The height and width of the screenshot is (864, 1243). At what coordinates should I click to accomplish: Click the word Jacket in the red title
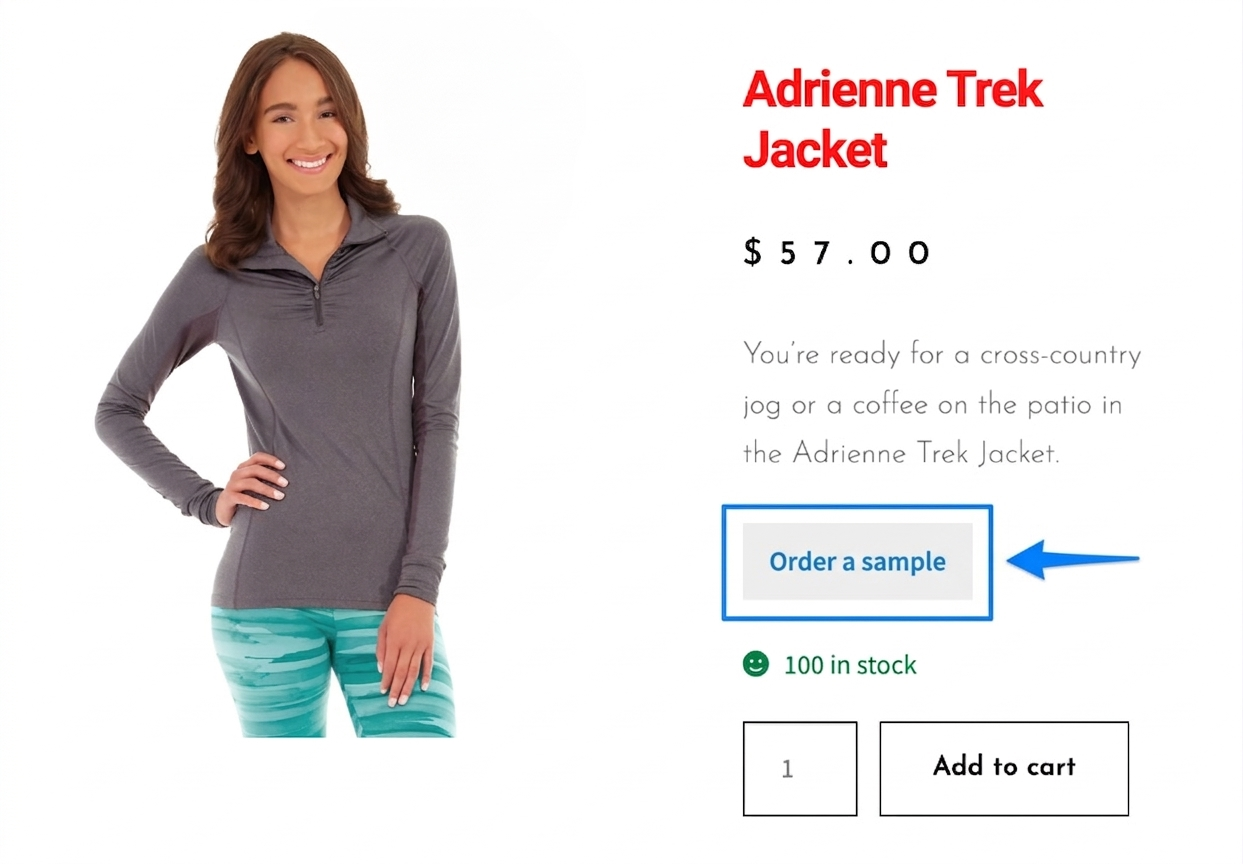pos(815,149)
